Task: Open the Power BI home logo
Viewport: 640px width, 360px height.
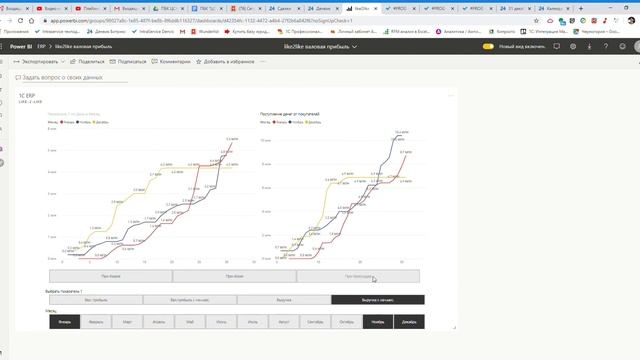Action: pyautogui.click(x=21, y=47)
